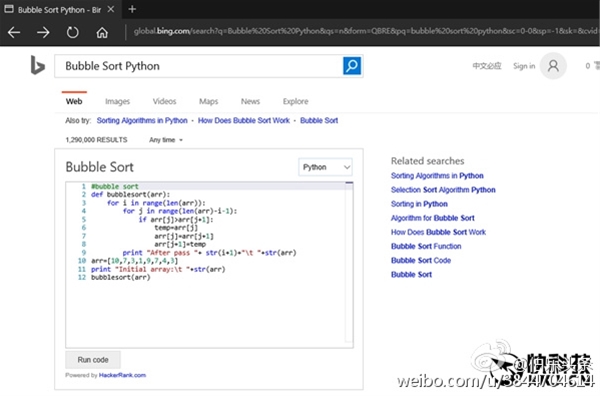Open related search Sorting Algorithms in Python
This screenshot has height=396, width=600.
437,176
